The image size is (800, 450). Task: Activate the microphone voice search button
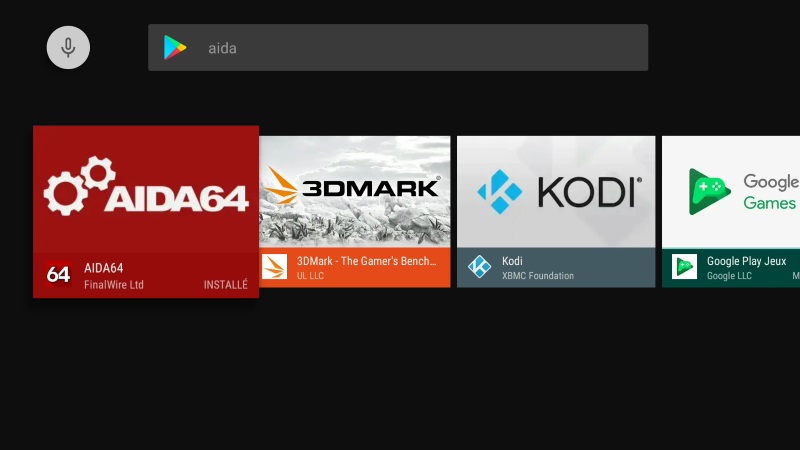68,47
